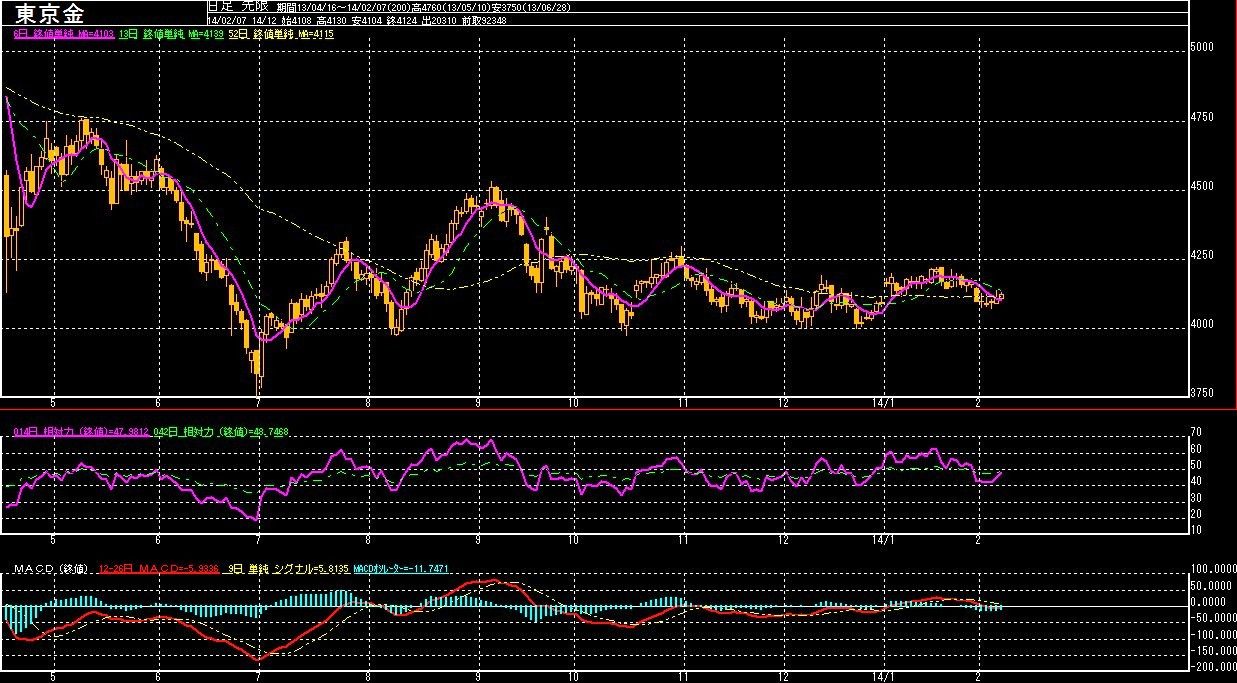Click the cyan MACDオシレーター legend
Screen dimensions: 1237x683
tap(400, 569)
